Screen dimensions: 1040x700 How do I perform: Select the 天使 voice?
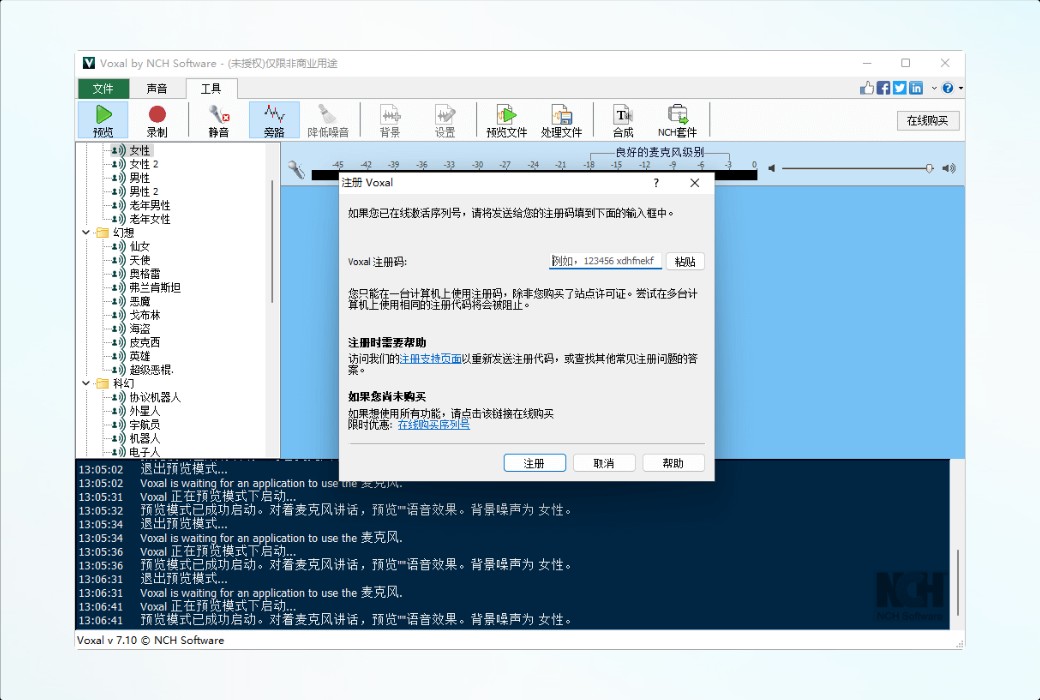140,260
